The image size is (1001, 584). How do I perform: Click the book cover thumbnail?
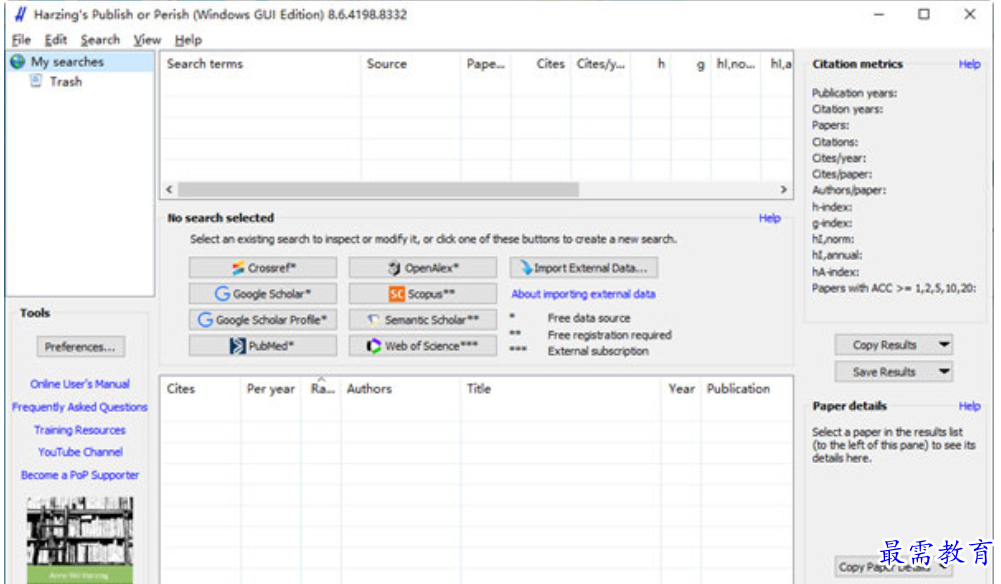80,540
